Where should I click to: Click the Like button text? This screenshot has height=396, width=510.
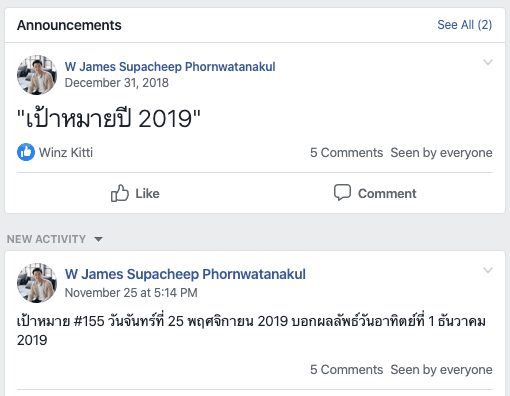[147, 193]
